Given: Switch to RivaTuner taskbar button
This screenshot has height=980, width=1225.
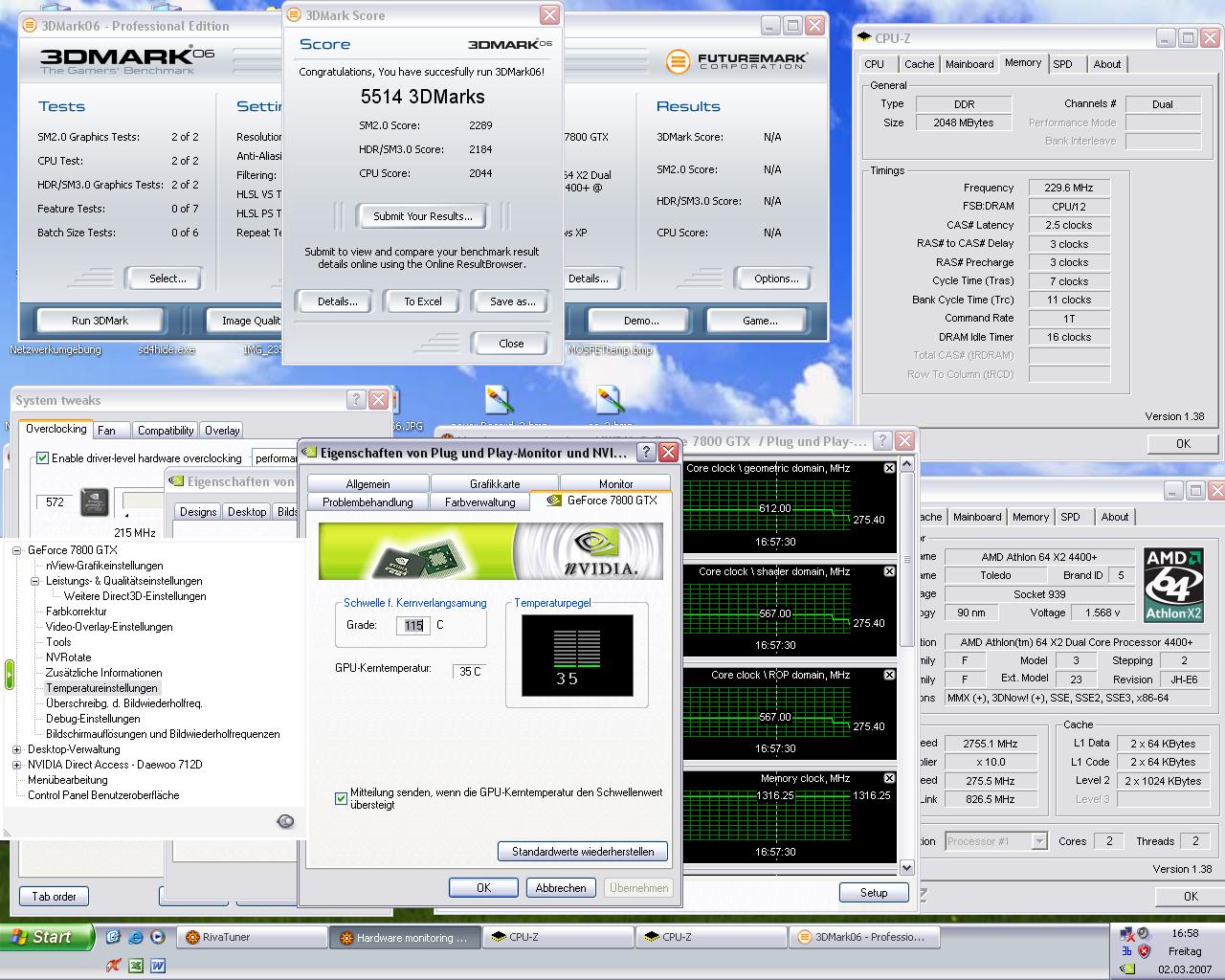Looking at the screenshot, I should 252,937.
